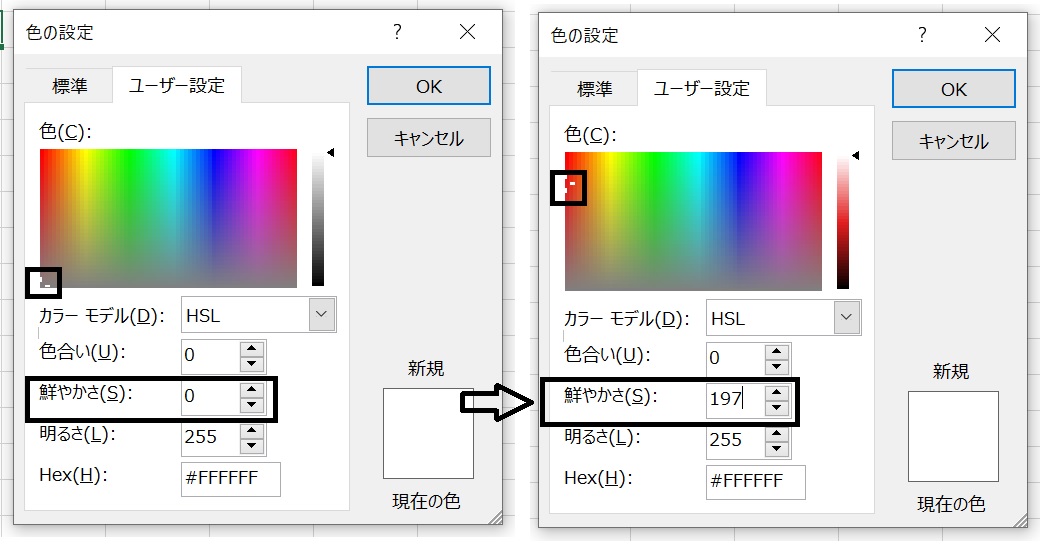Pick a color in the right dialog's spectrum
Viewport: 1050px width, 555px height.
(693, 221)
